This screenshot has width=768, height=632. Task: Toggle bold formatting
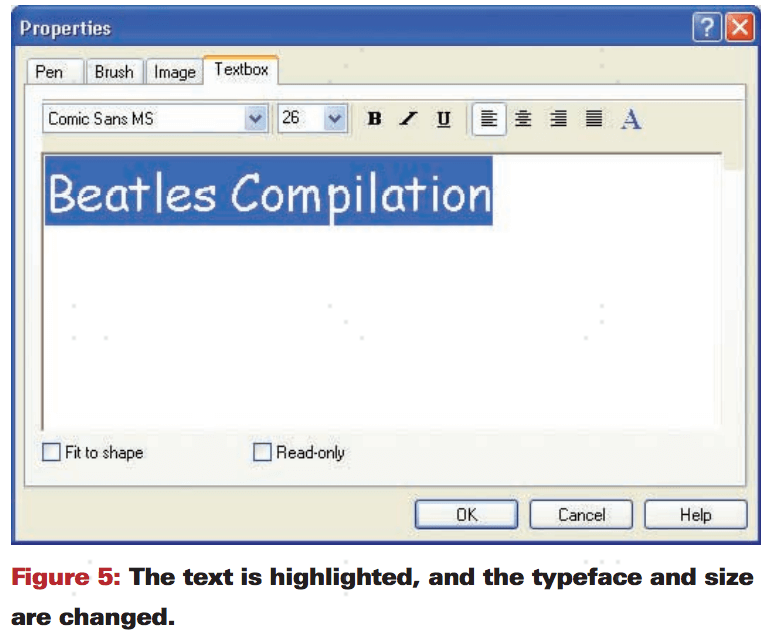pos(375,119)
